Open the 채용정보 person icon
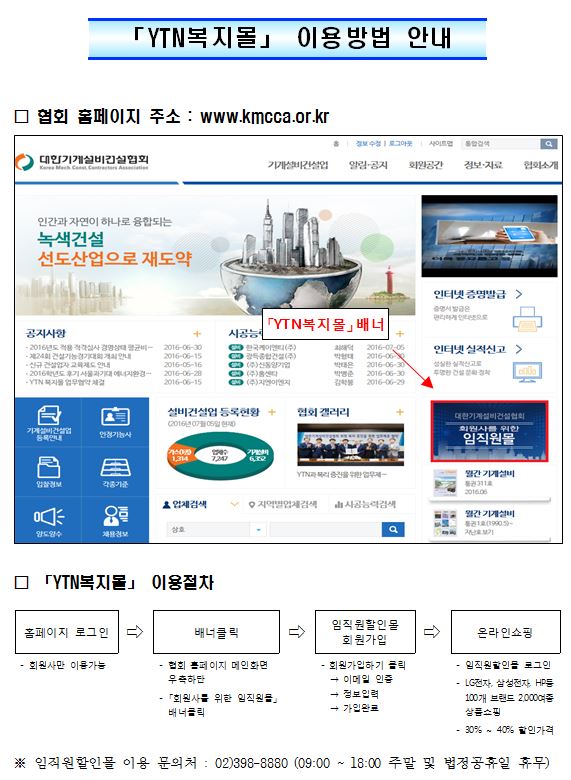 tap(115, 516)
